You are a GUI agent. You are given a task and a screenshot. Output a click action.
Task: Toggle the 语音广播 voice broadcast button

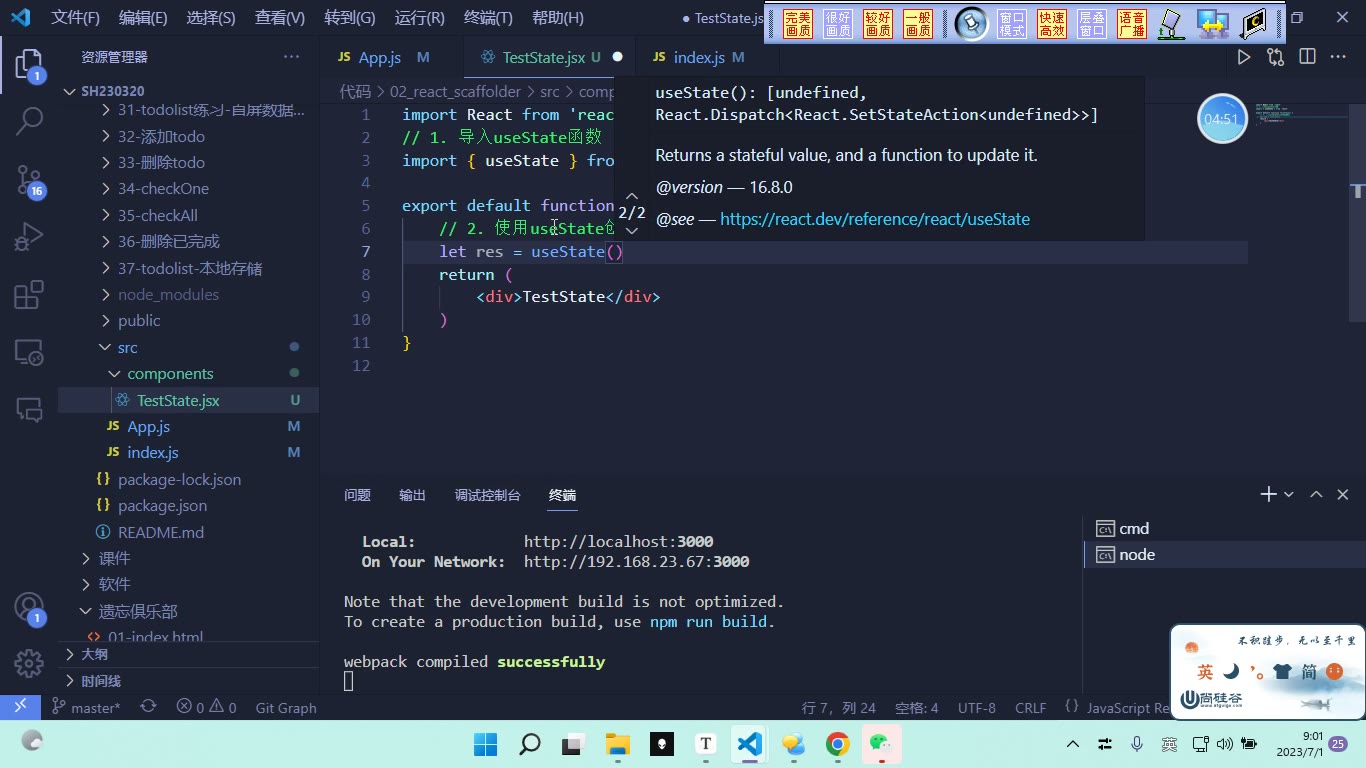coord(1132,24)
